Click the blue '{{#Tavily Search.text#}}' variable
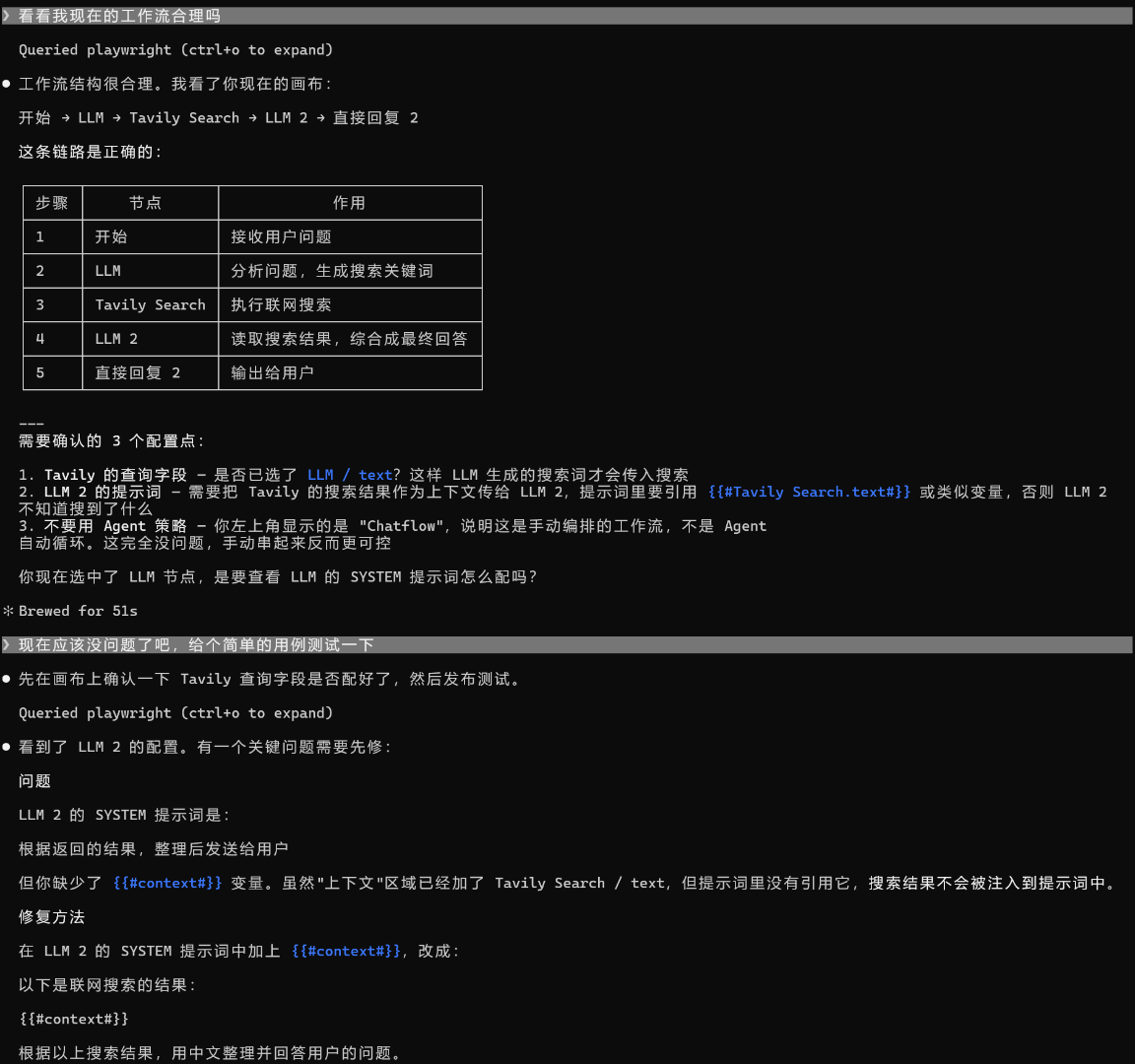Screen dimensions: 1135x1064 coord(809,493)
